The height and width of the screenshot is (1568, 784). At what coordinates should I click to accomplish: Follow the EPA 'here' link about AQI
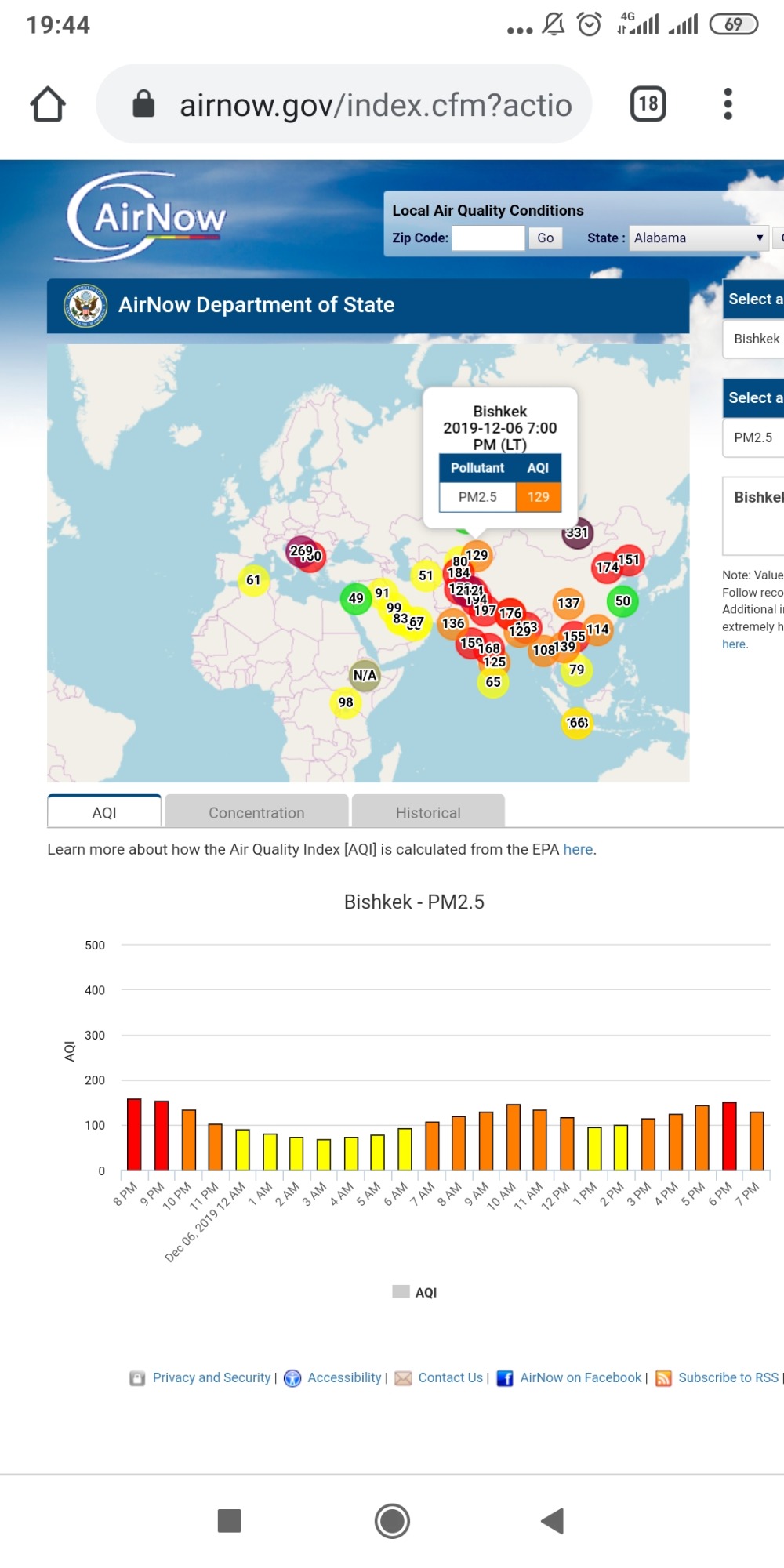578,849
